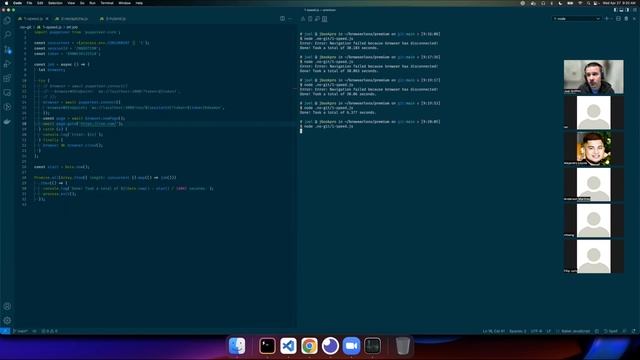Open the Accounts icon in activity bar

coord(7,307)
